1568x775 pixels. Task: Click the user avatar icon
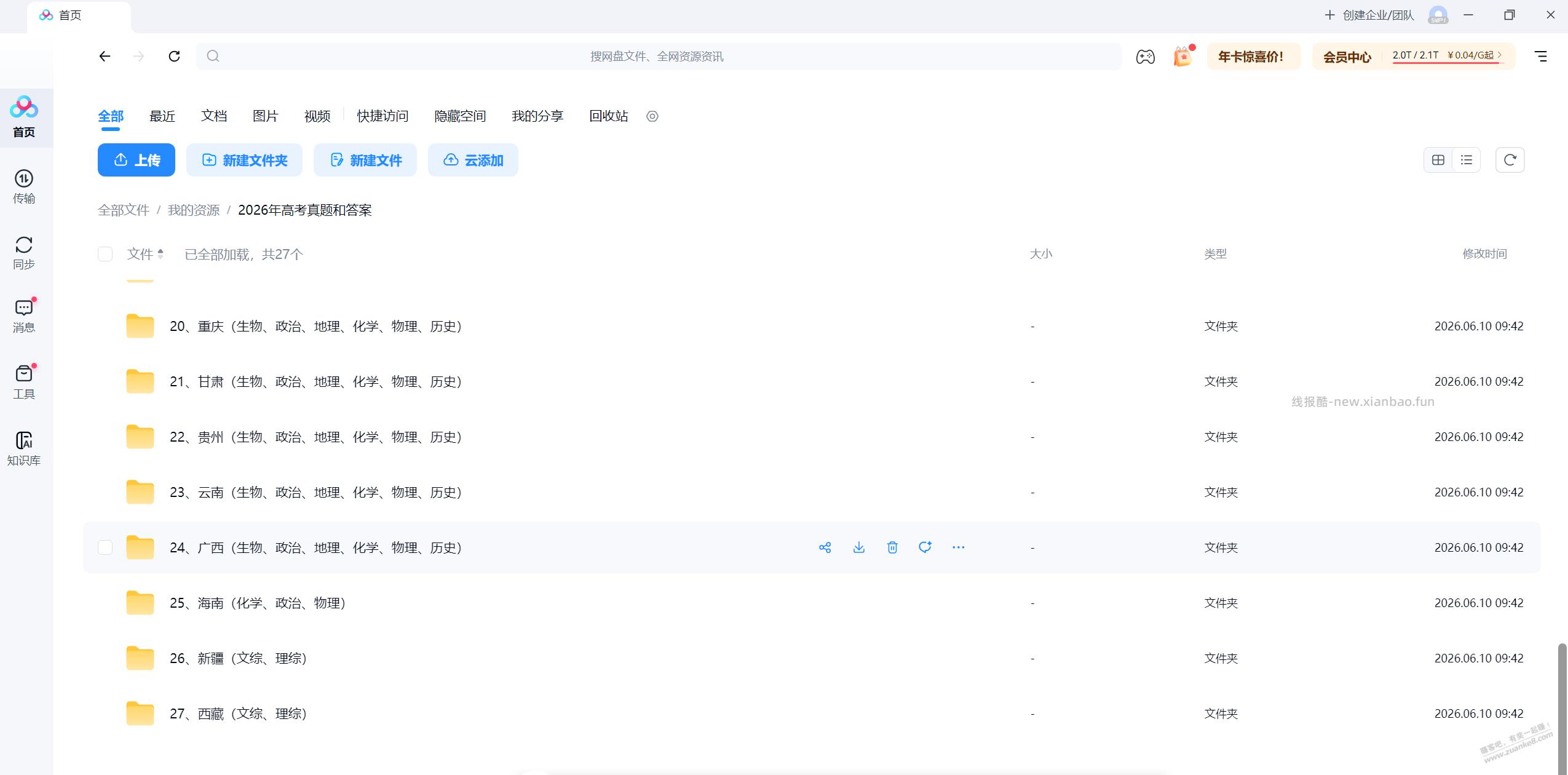1438,15
